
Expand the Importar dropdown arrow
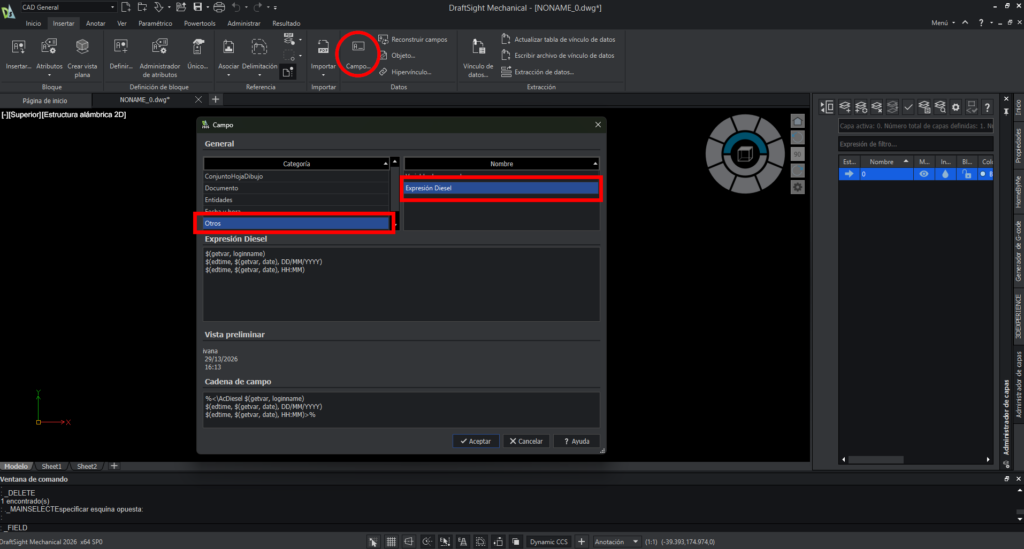click(x=323, y=76)
